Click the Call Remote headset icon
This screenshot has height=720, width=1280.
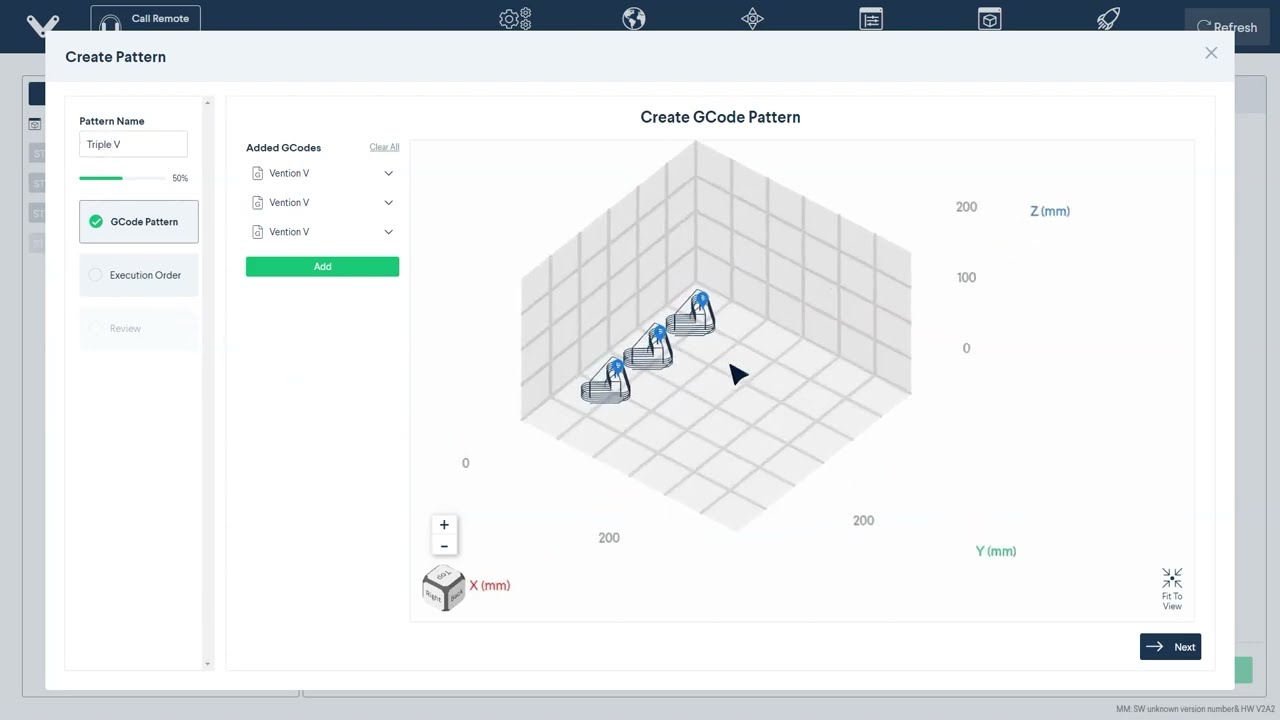[x=110, y=18]
